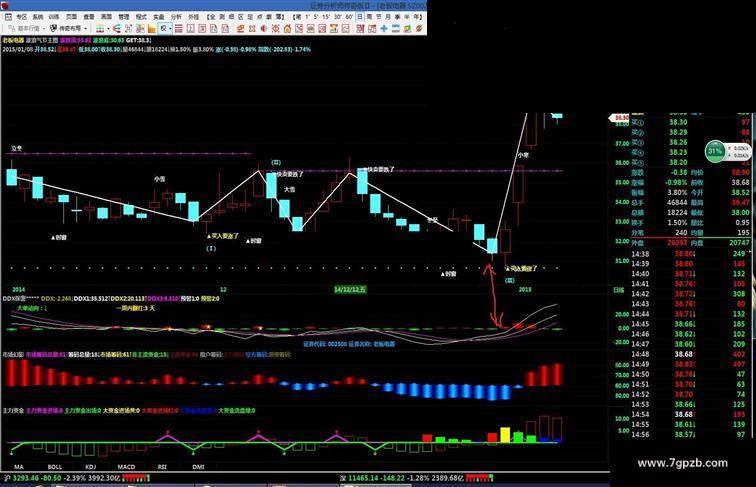This screenshot has width=756, height=487.
Task: Select the 年 yearly period button
Action: pyautogui.click(x=417, y=17)
